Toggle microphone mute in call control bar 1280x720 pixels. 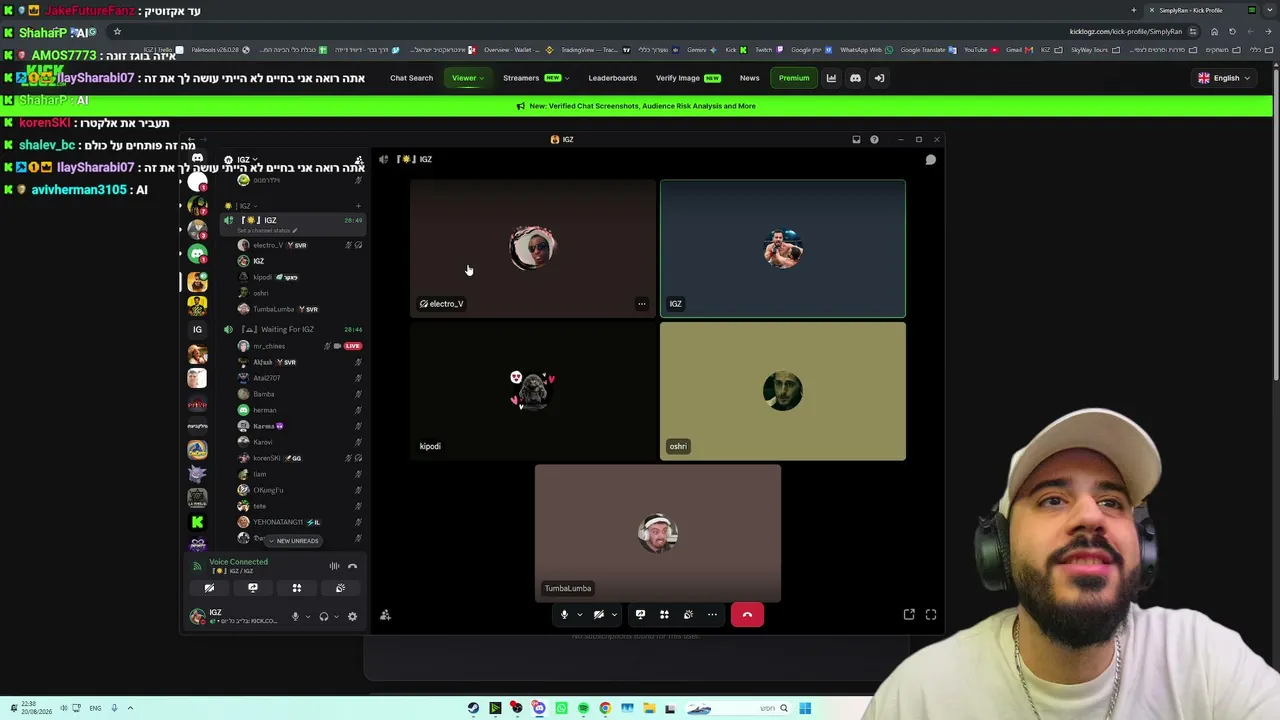[x=564, y=615]
